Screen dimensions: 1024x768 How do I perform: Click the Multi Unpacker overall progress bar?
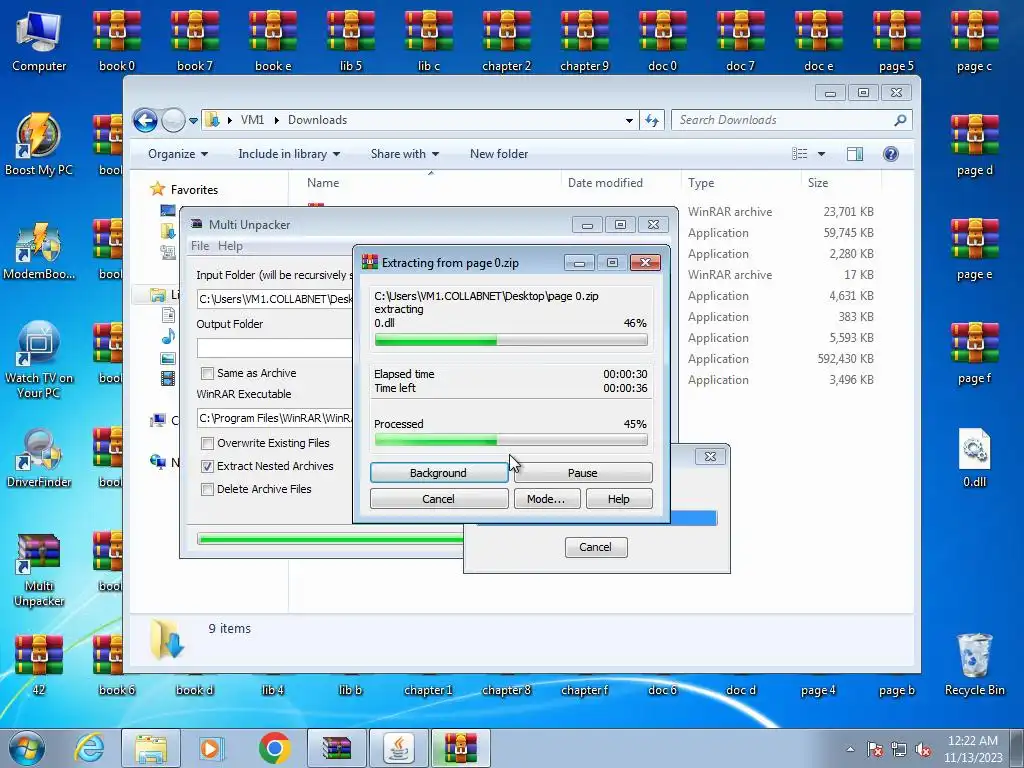[330, 539]
